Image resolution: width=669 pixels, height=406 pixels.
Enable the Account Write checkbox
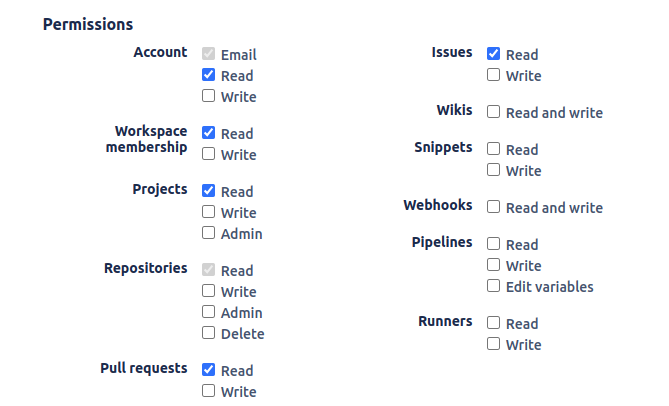click(x=208, y=96)
